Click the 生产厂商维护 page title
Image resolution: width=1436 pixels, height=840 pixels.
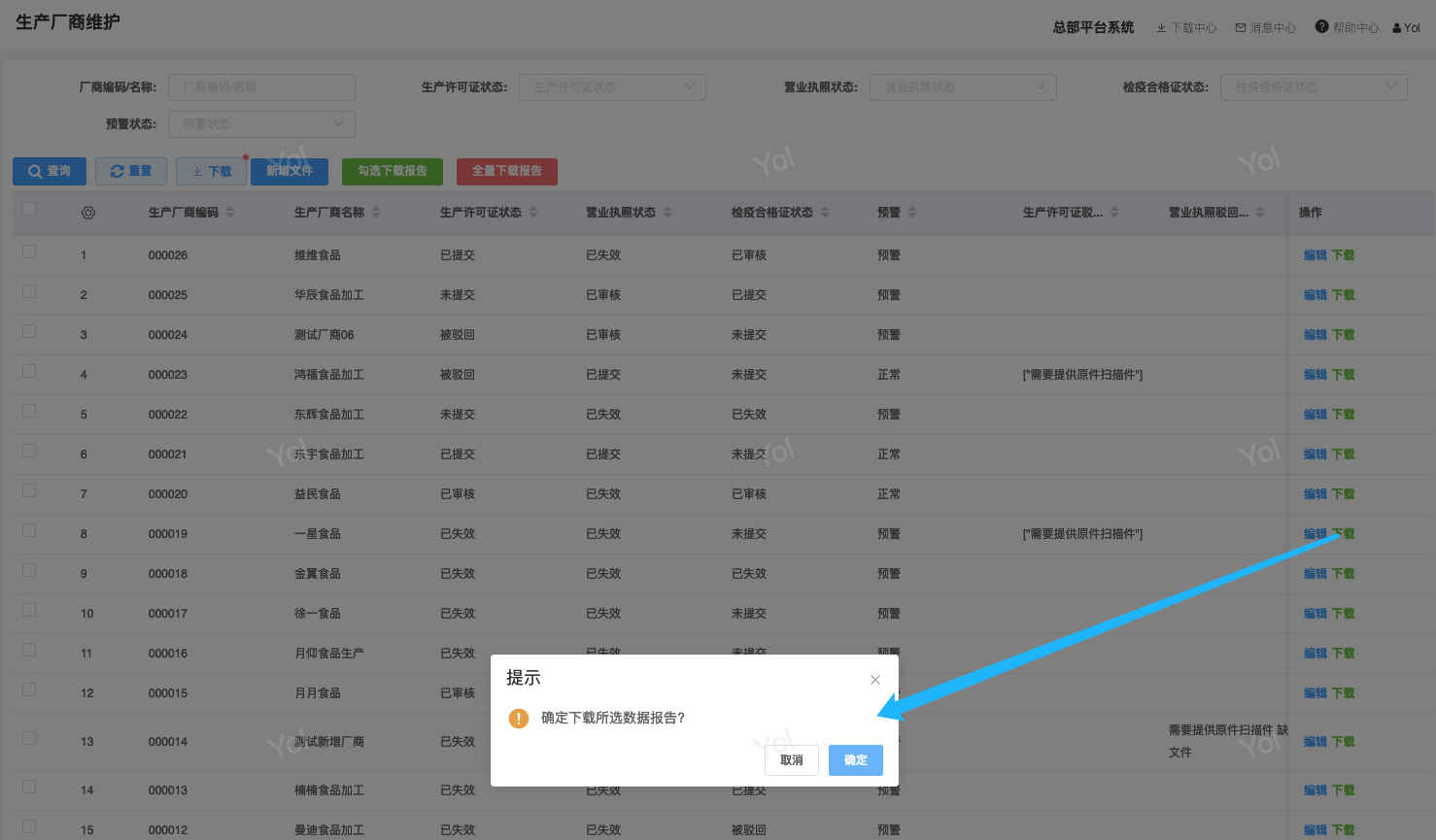pos(68,21)
